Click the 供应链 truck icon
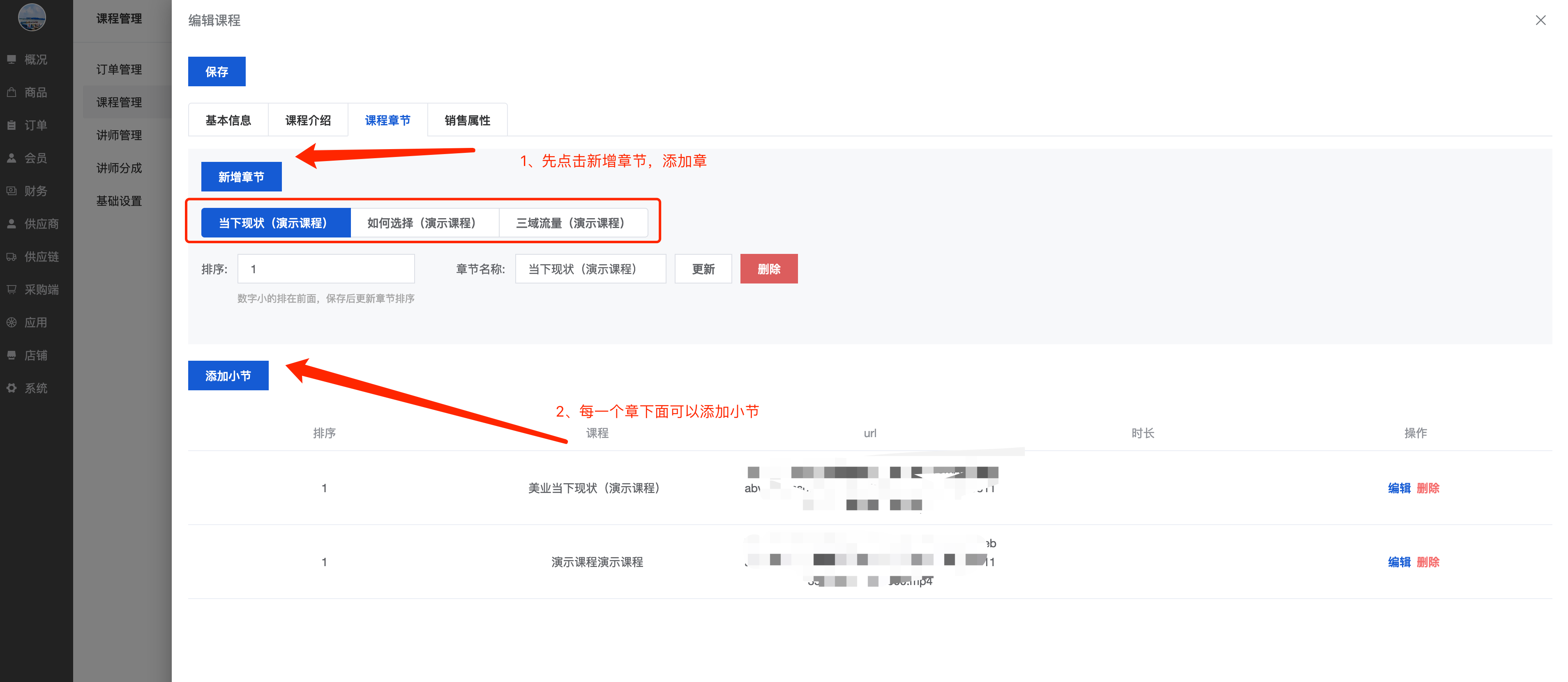 coord(12,257)
